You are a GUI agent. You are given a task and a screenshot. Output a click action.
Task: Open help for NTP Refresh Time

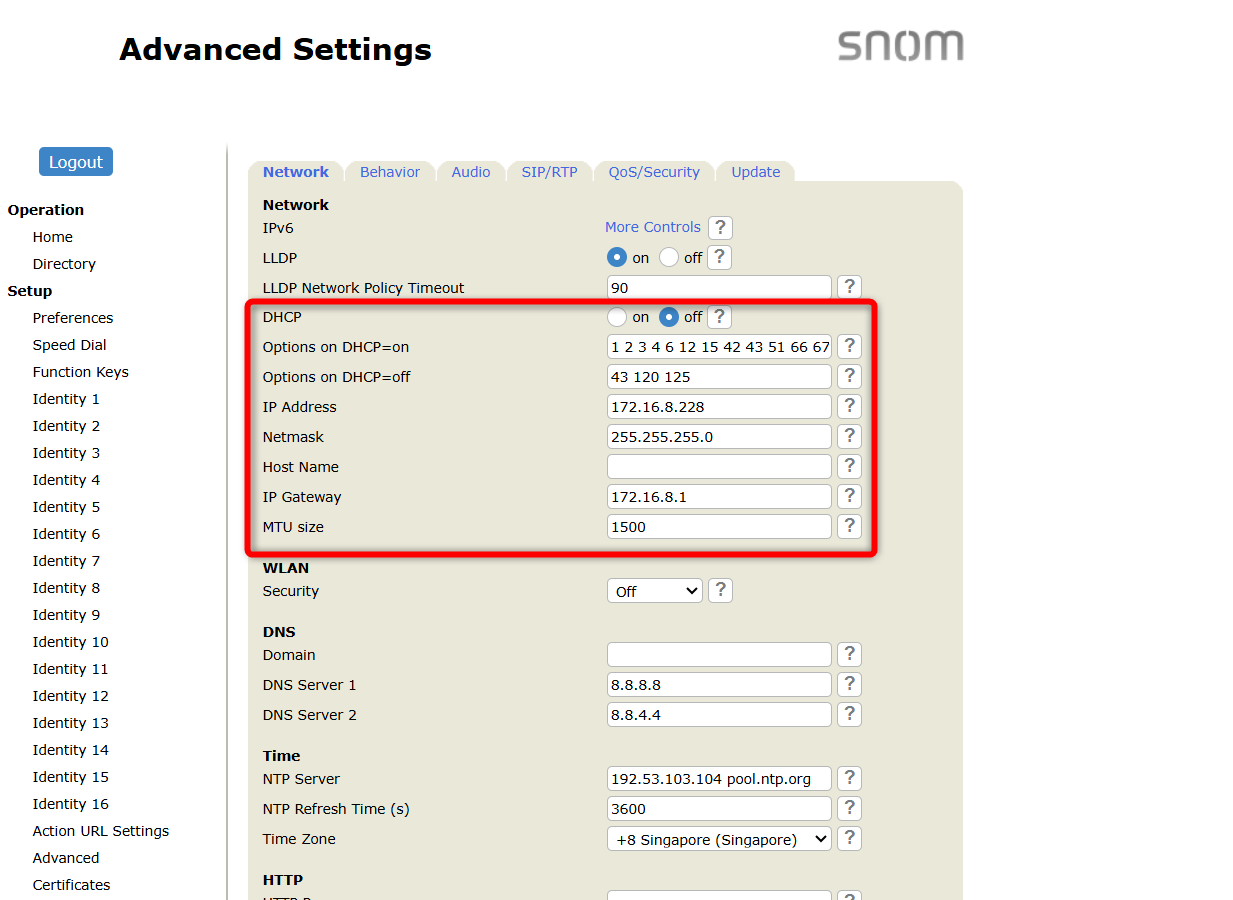click(x=849, y=809)
